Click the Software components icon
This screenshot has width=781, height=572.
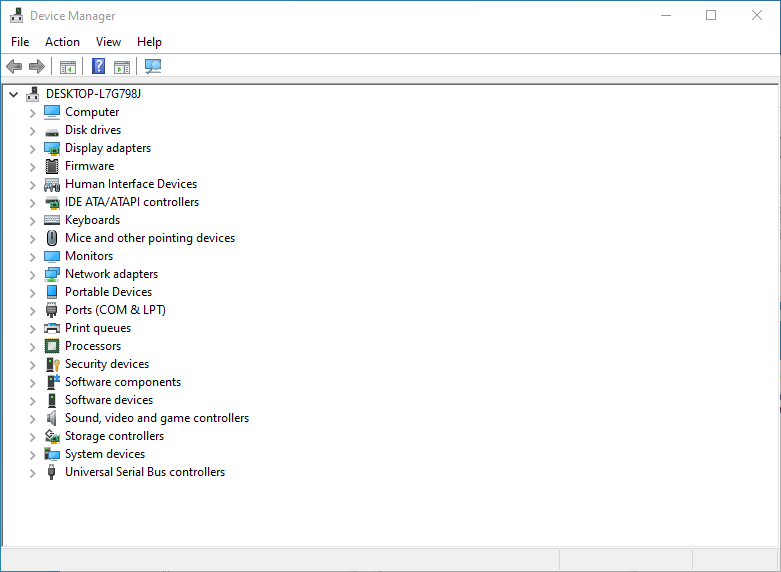[52, 382]
